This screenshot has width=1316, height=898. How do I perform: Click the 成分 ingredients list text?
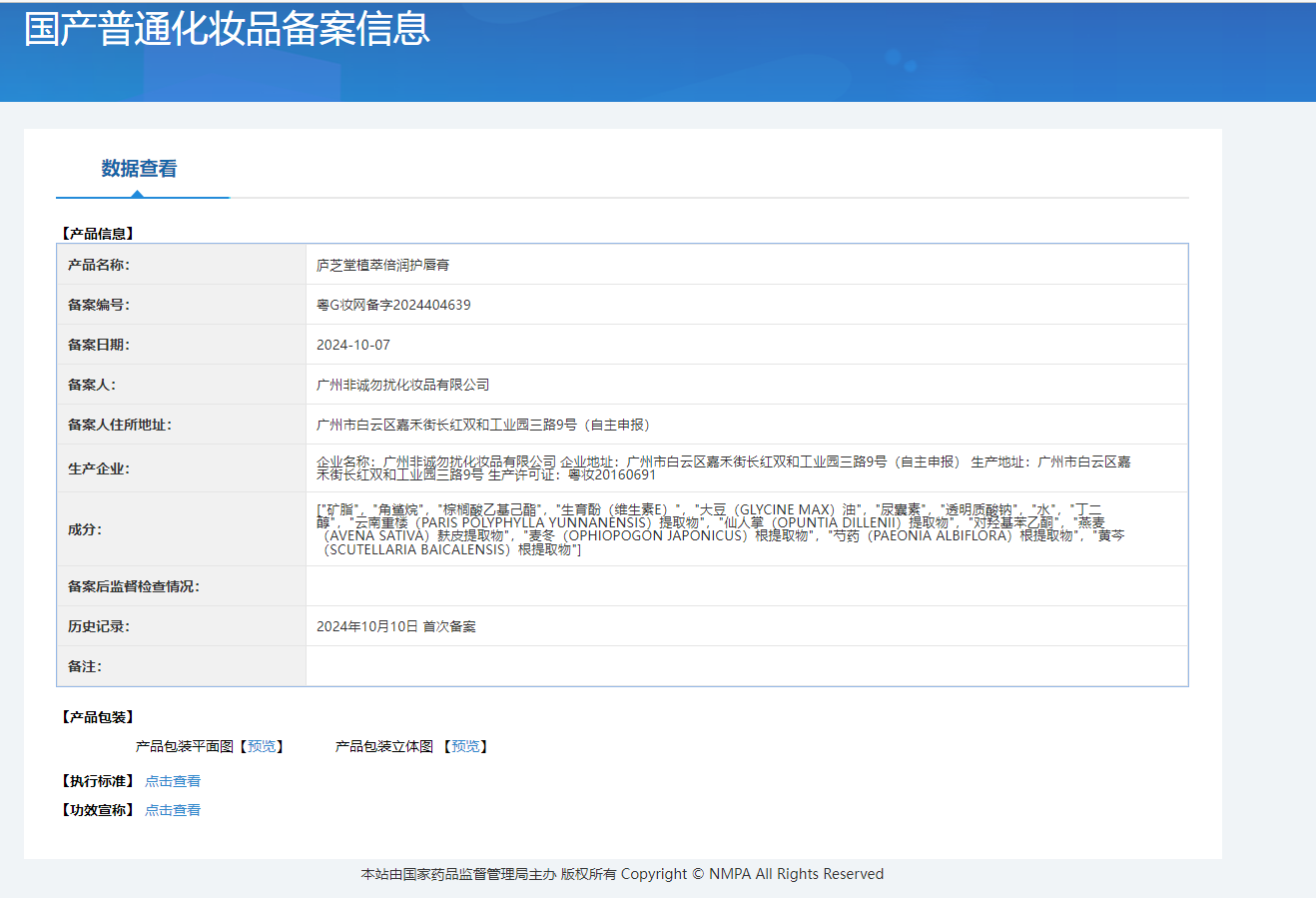[x=719, y=529]
